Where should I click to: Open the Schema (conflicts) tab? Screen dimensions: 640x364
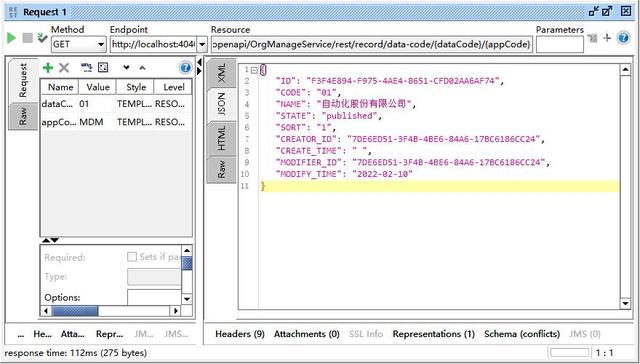522,334
